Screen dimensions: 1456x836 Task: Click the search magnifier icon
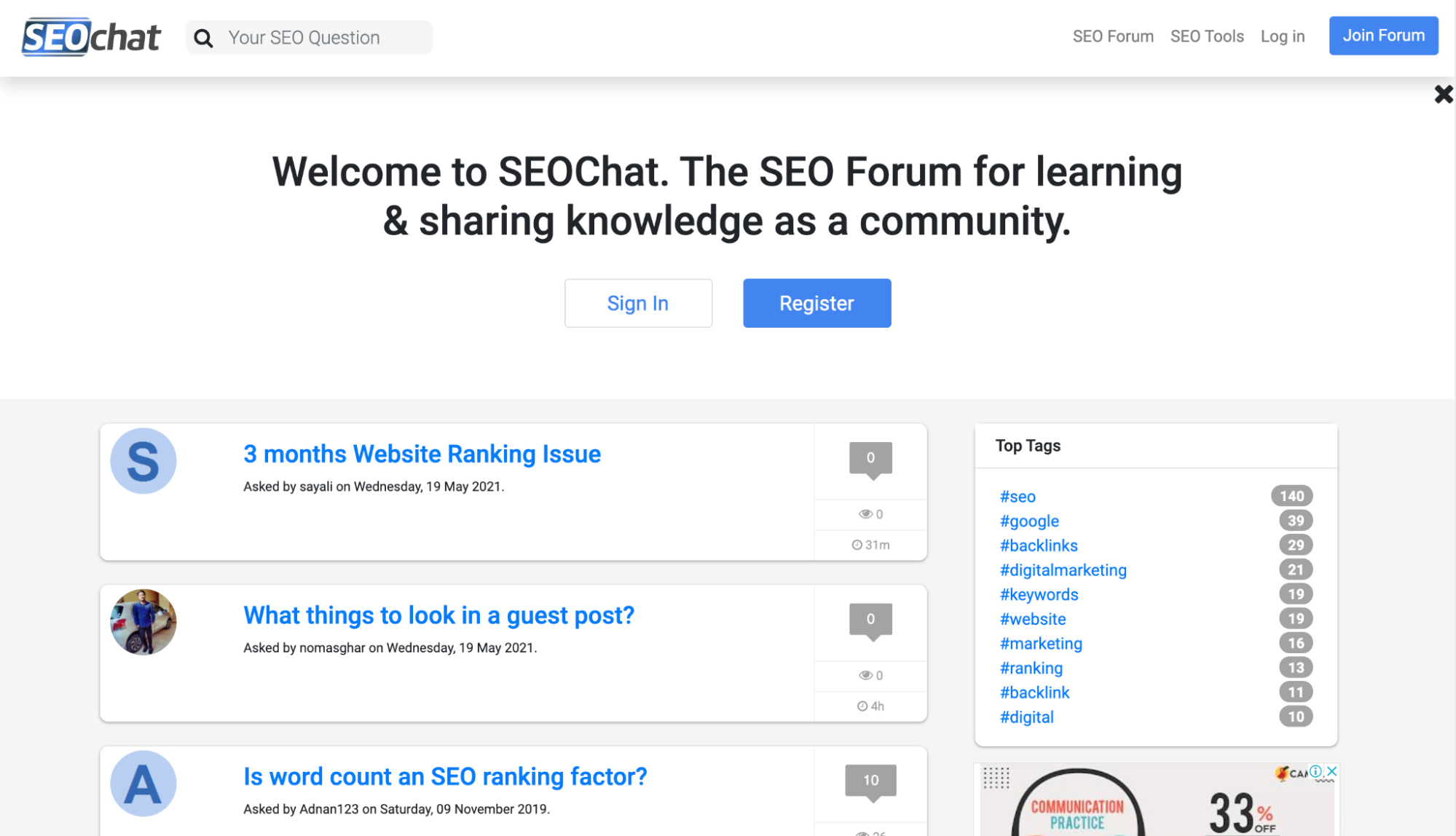(204, 38)
